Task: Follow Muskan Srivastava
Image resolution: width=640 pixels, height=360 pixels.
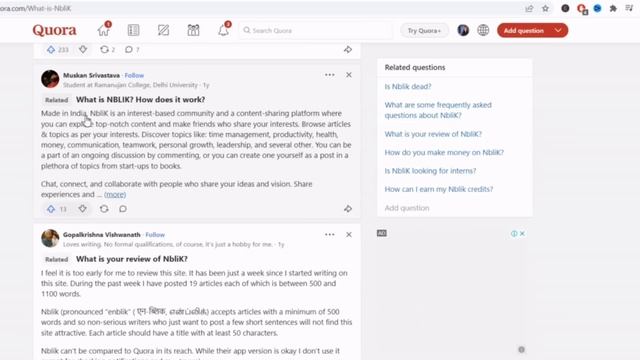Action: [134, 75]
